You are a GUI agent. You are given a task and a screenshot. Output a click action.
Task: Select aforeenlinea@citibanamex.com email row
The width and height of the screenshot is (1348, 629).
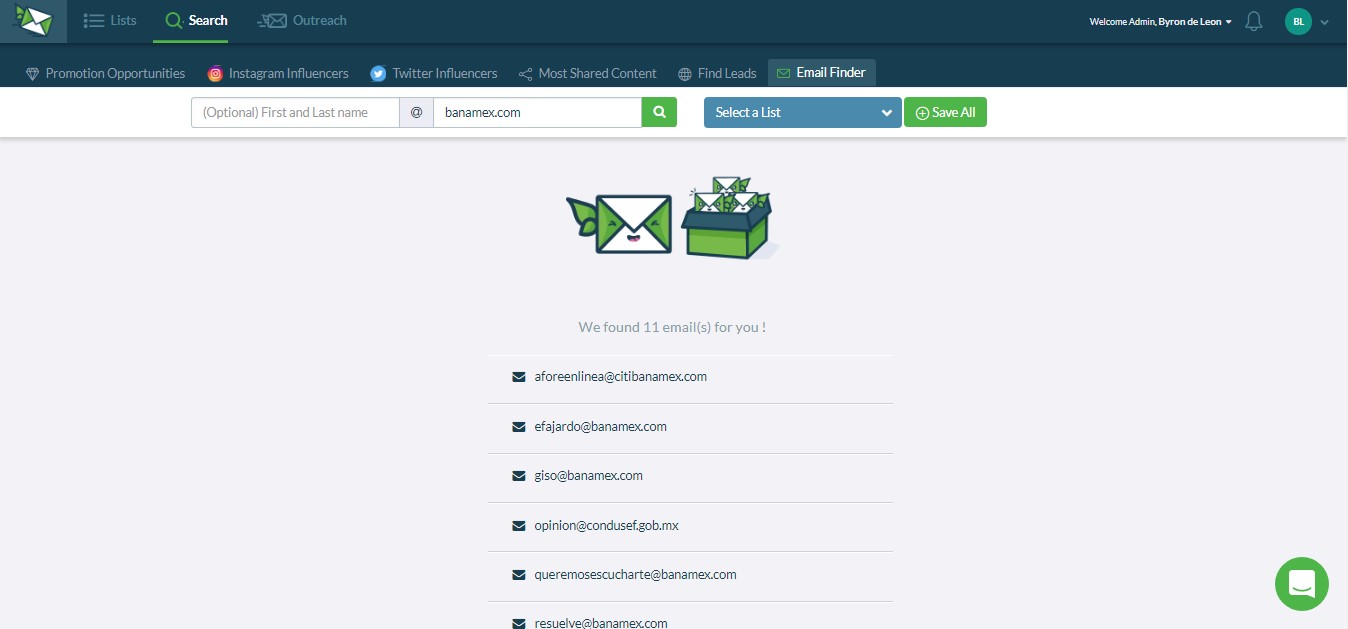[x=690, y=378]
